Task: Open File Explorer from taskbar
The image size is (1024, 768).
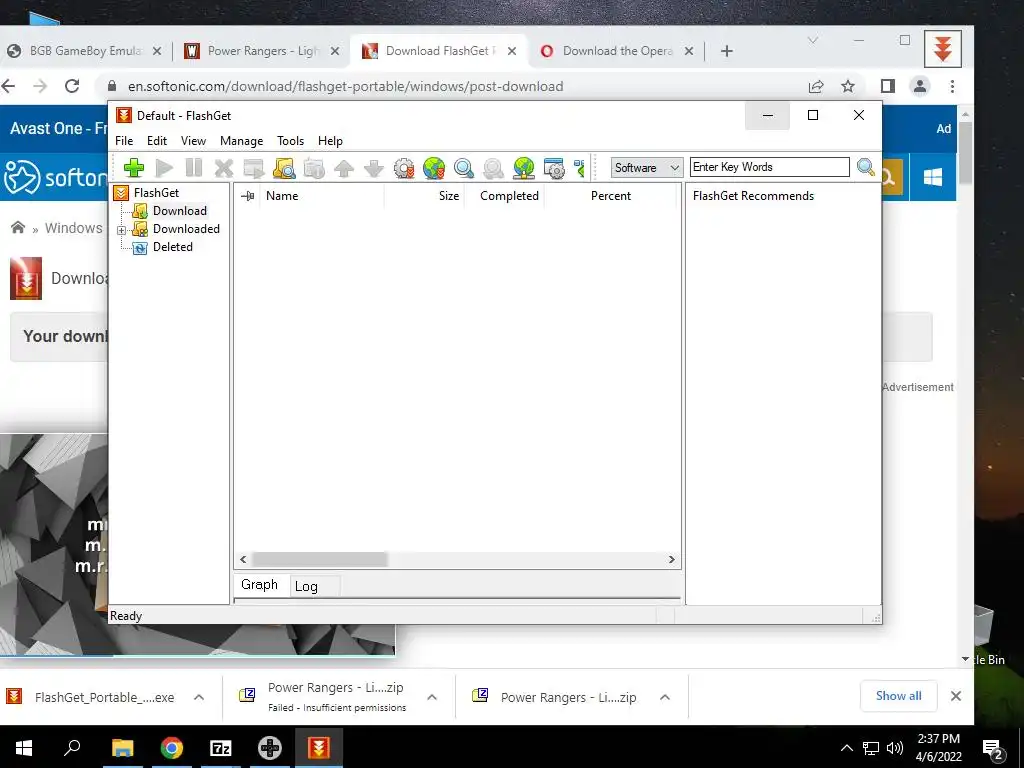Action: (x=122, y=748)
